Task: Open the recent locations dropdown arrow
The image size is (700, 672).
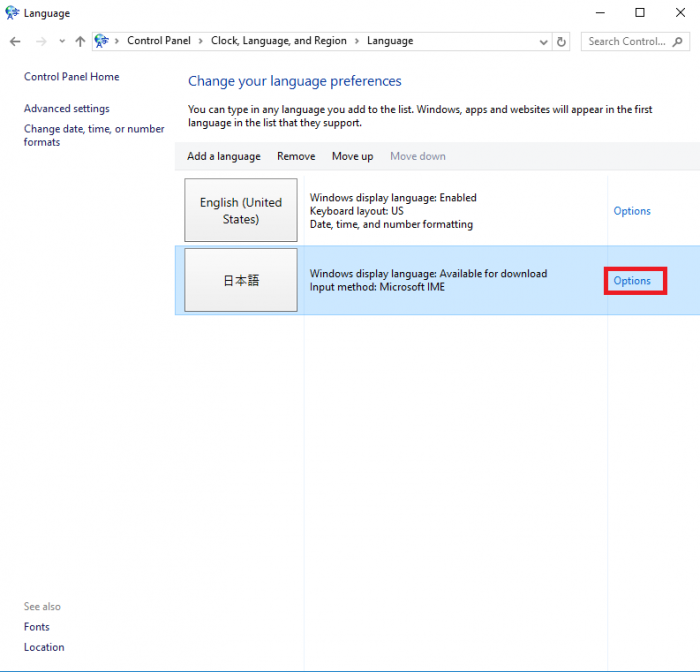Action: click(x=62, y=42)
